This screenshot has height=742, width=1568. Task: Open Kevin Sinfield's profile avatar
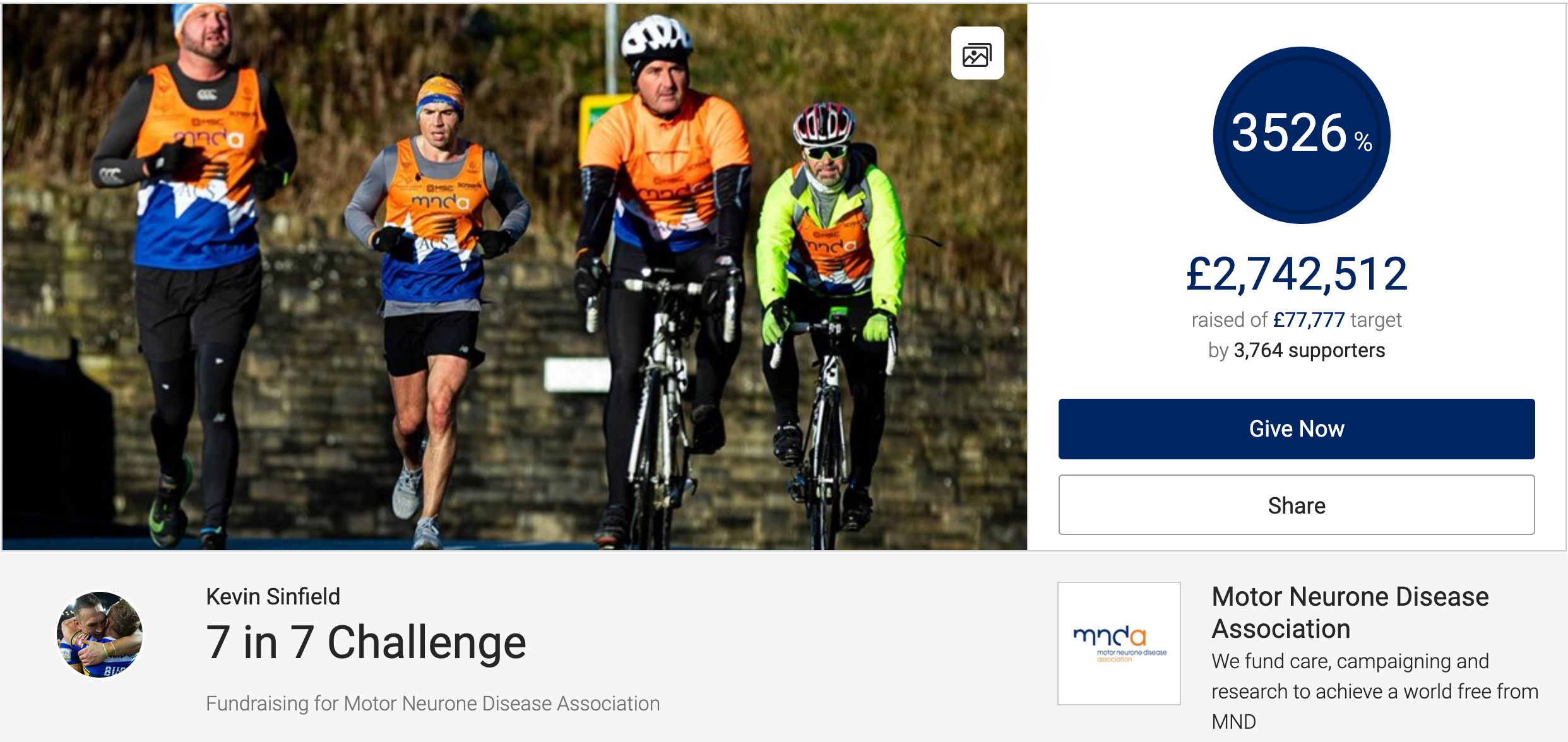pos(100,634)
